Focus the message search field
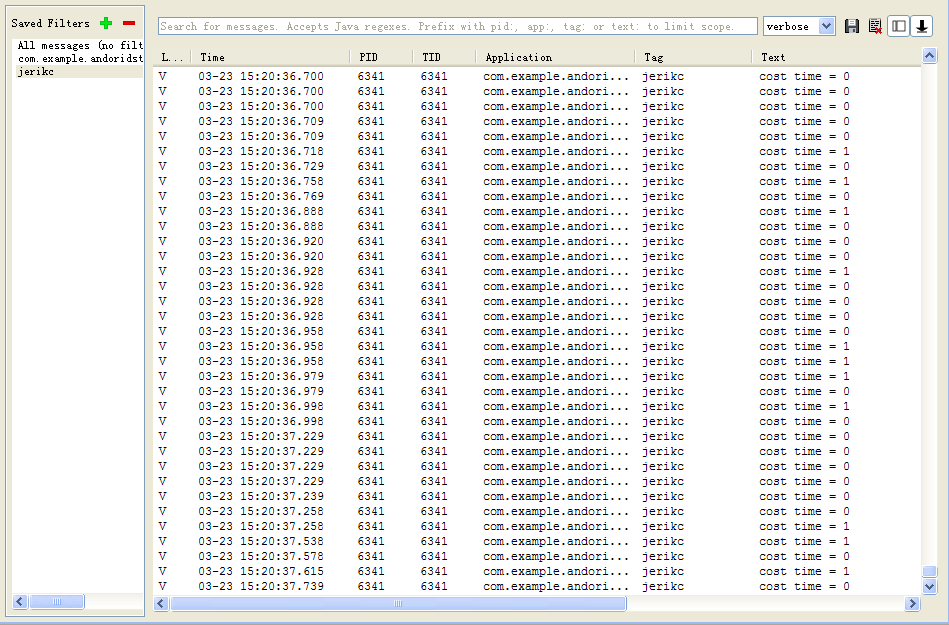 (458, 26)
